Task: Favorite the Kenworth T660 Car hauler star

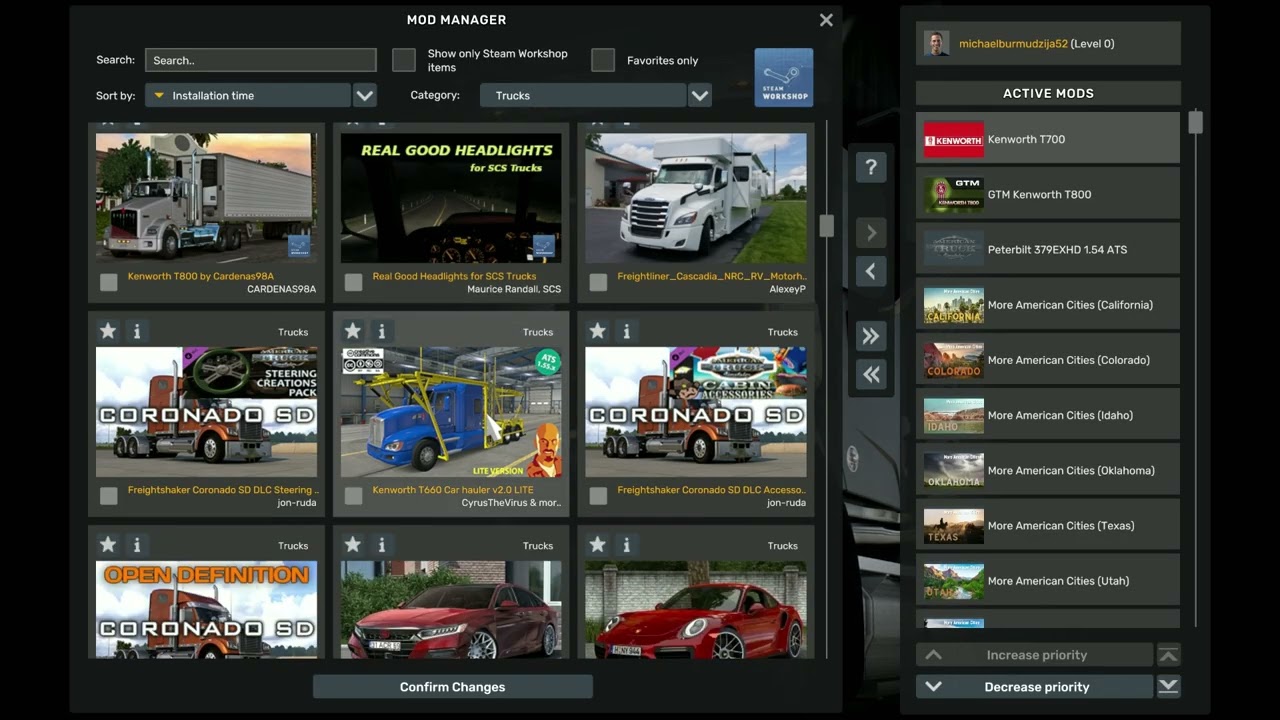Action: click(353, 331)
